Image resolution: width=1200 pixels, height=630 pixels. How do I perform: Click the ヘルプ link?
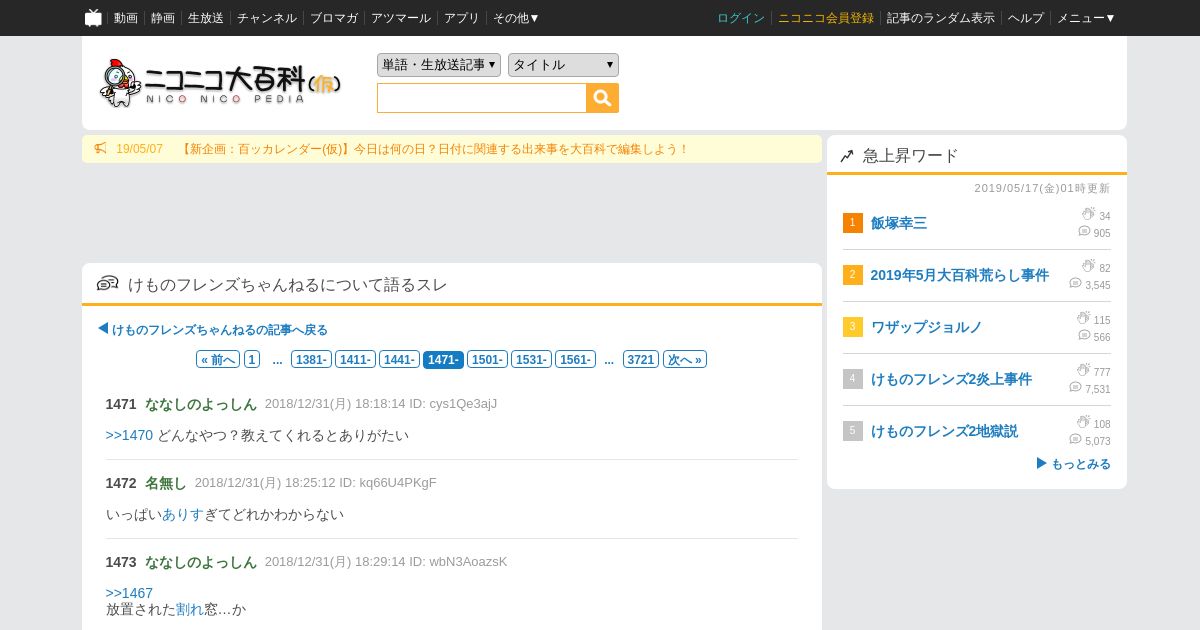point(1026,18)
